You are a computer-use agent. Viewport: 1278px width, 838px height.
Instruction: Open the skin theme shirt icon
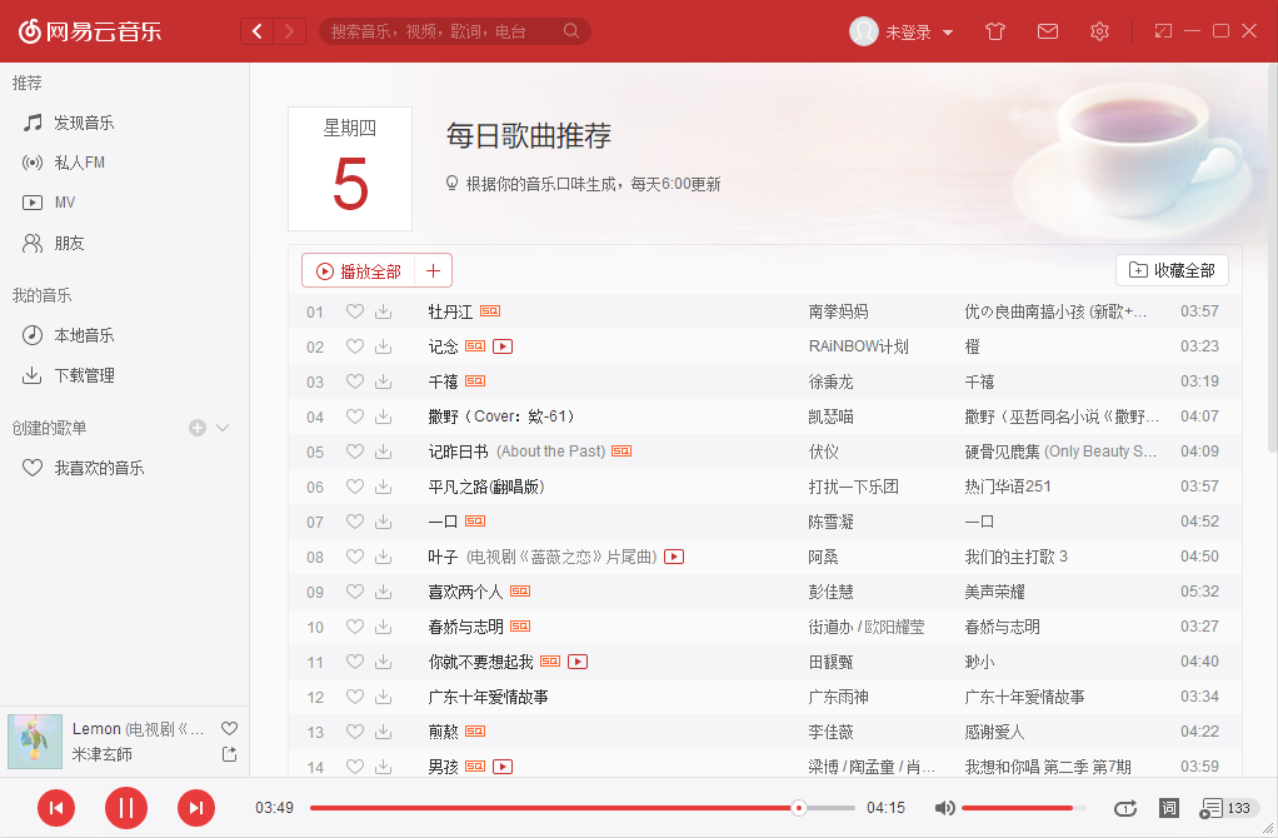coord(995,32)
